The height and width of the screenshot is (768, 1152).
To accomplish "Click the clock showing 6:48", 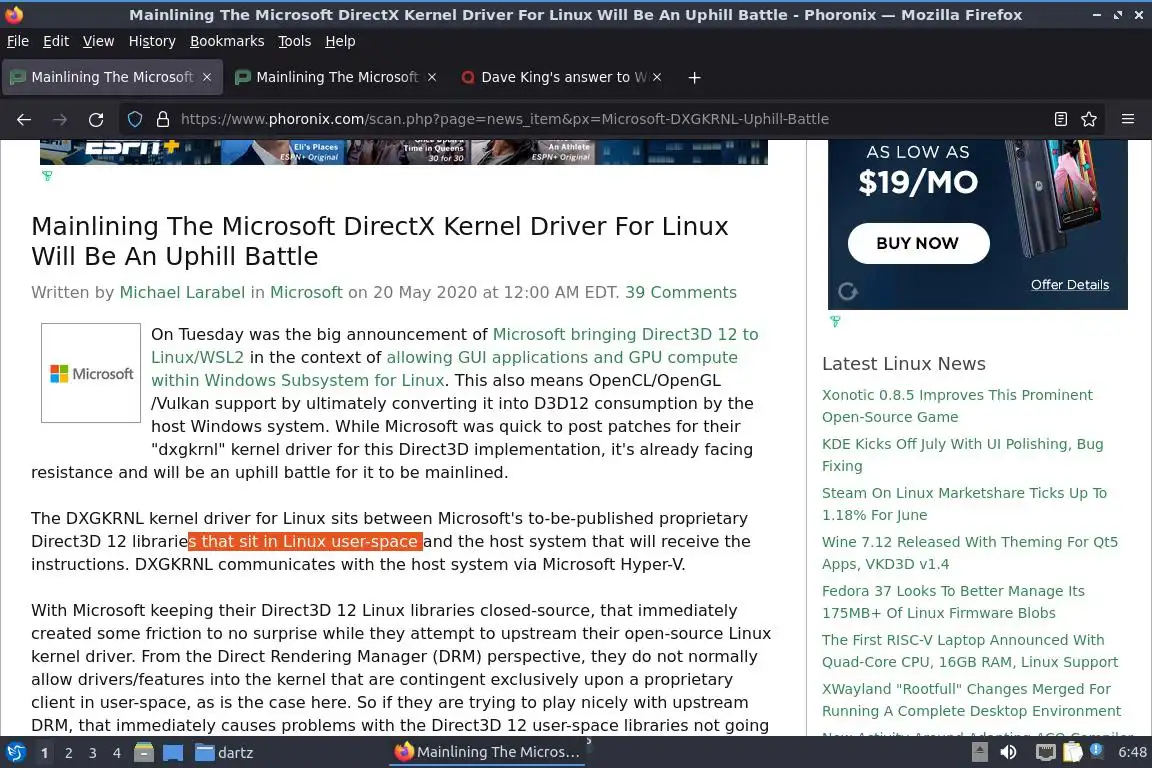I will [1132, 753].
